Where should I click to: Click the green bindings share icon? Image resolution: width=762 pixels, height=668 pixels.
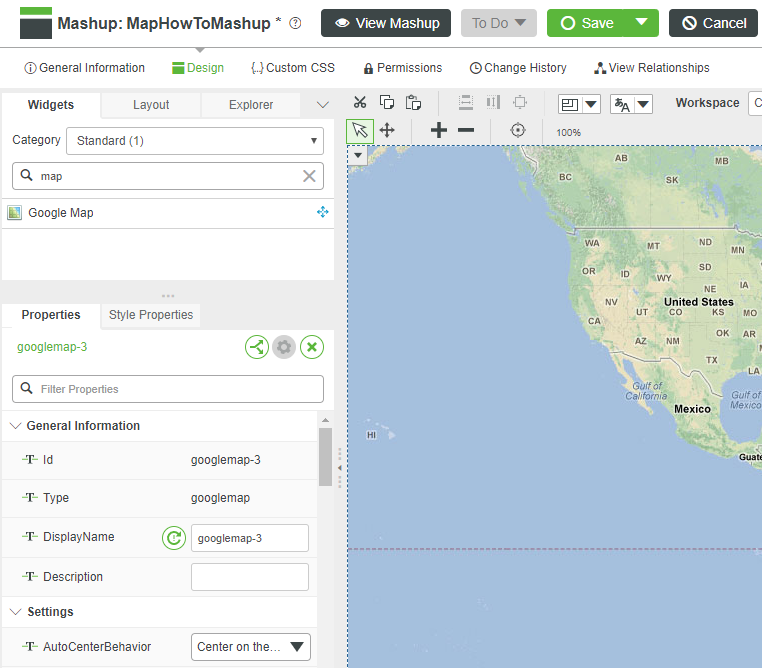point(257,347)
